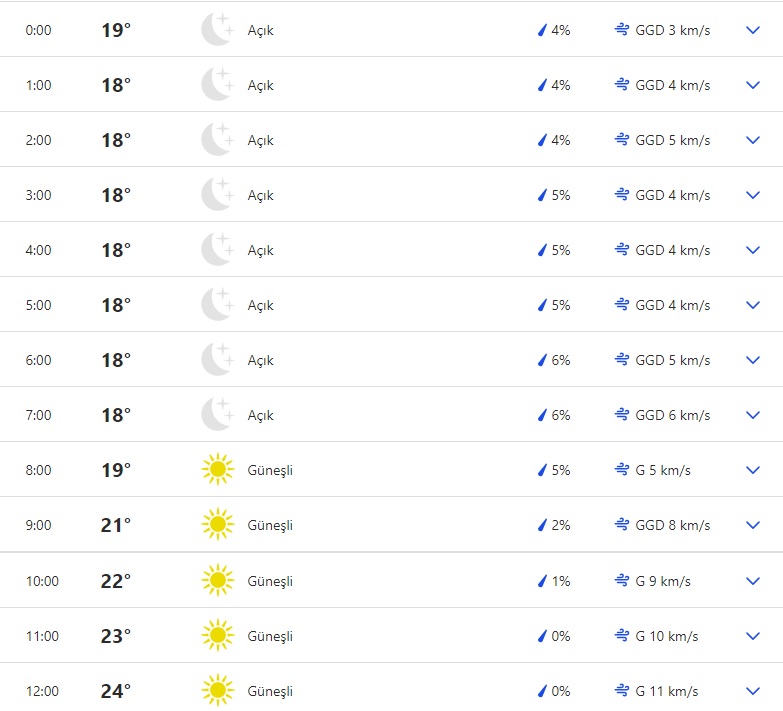This screenshot has height=711, width=783.
Task: Expand the 2:00 forecast row chevron
Action: 754,140
